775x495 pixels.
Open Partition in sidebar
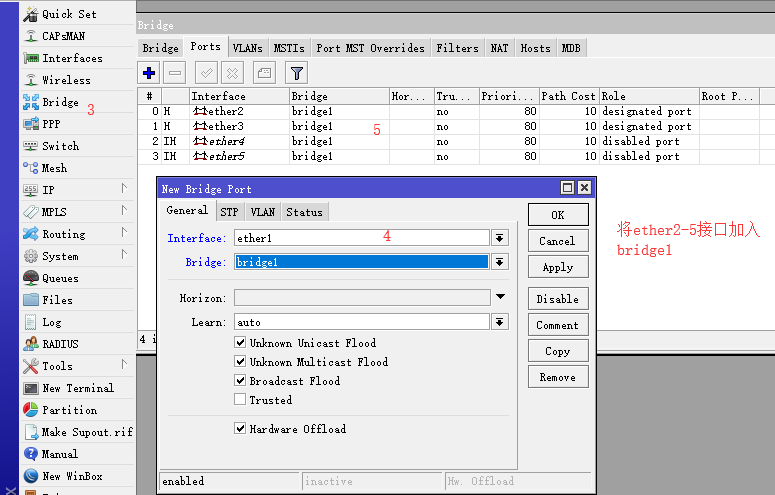click(x=69, y=410)
